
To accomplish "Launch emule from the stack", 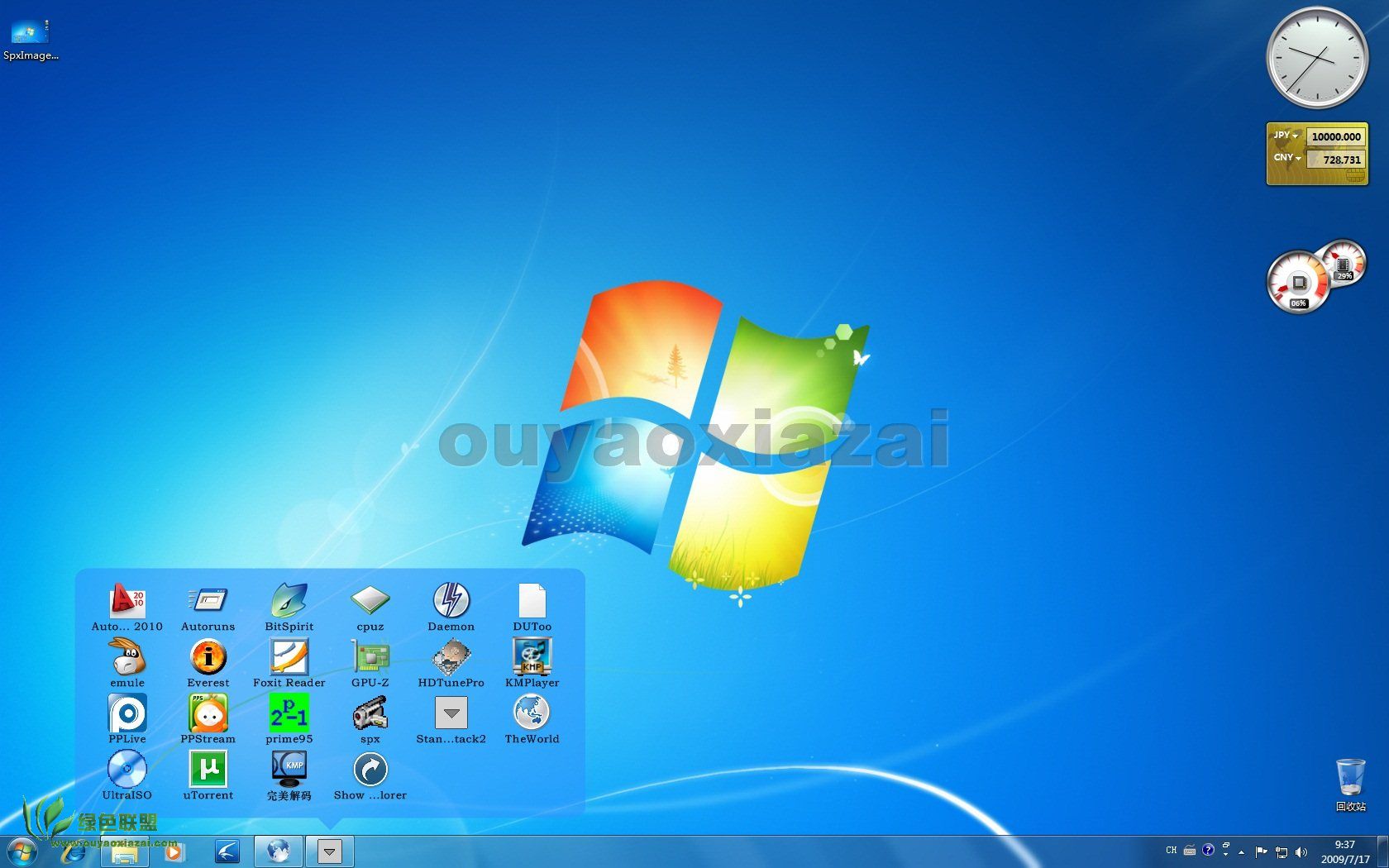I will [x=127, y=664].
